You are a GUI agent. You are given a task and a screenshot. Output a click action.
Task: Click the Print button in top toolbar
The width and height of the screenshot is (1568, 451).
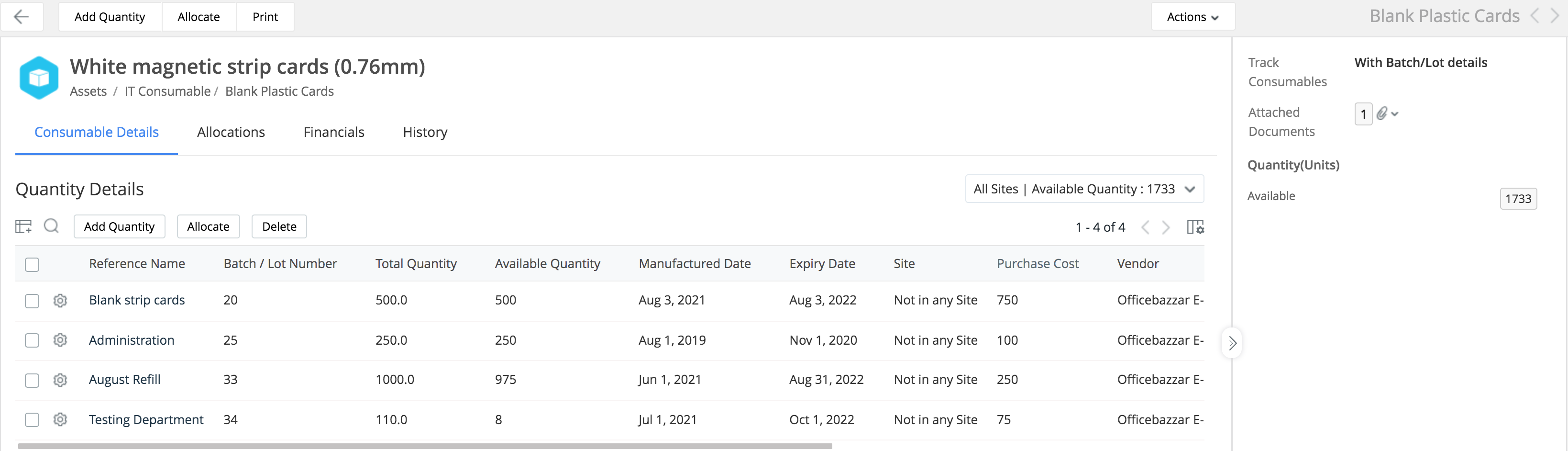(x=265, y=17)
